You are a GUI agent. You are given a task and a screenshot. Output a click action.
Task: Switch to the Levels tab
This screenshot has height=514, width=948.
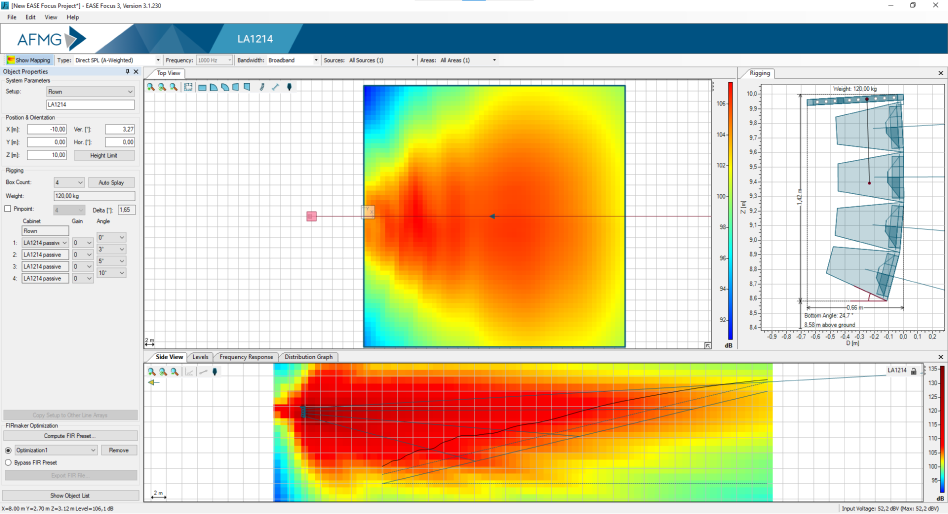pos(200,357)
